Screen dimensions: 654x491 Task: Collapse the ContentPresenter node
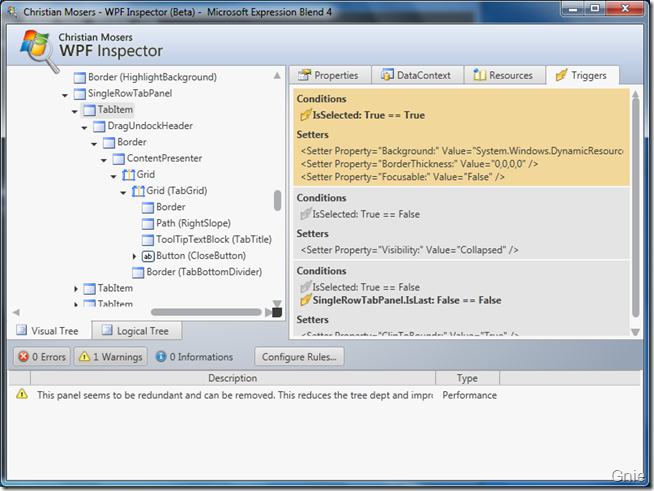click(103, 160)
